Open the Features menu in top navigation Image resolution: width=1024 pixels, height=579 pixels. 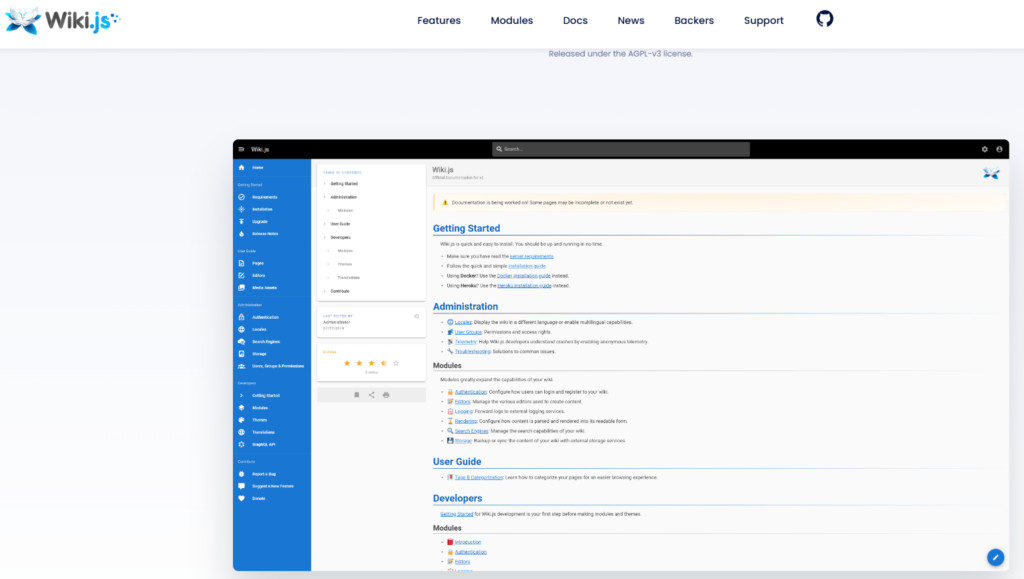pyautogui.click(x=439, y=21)
